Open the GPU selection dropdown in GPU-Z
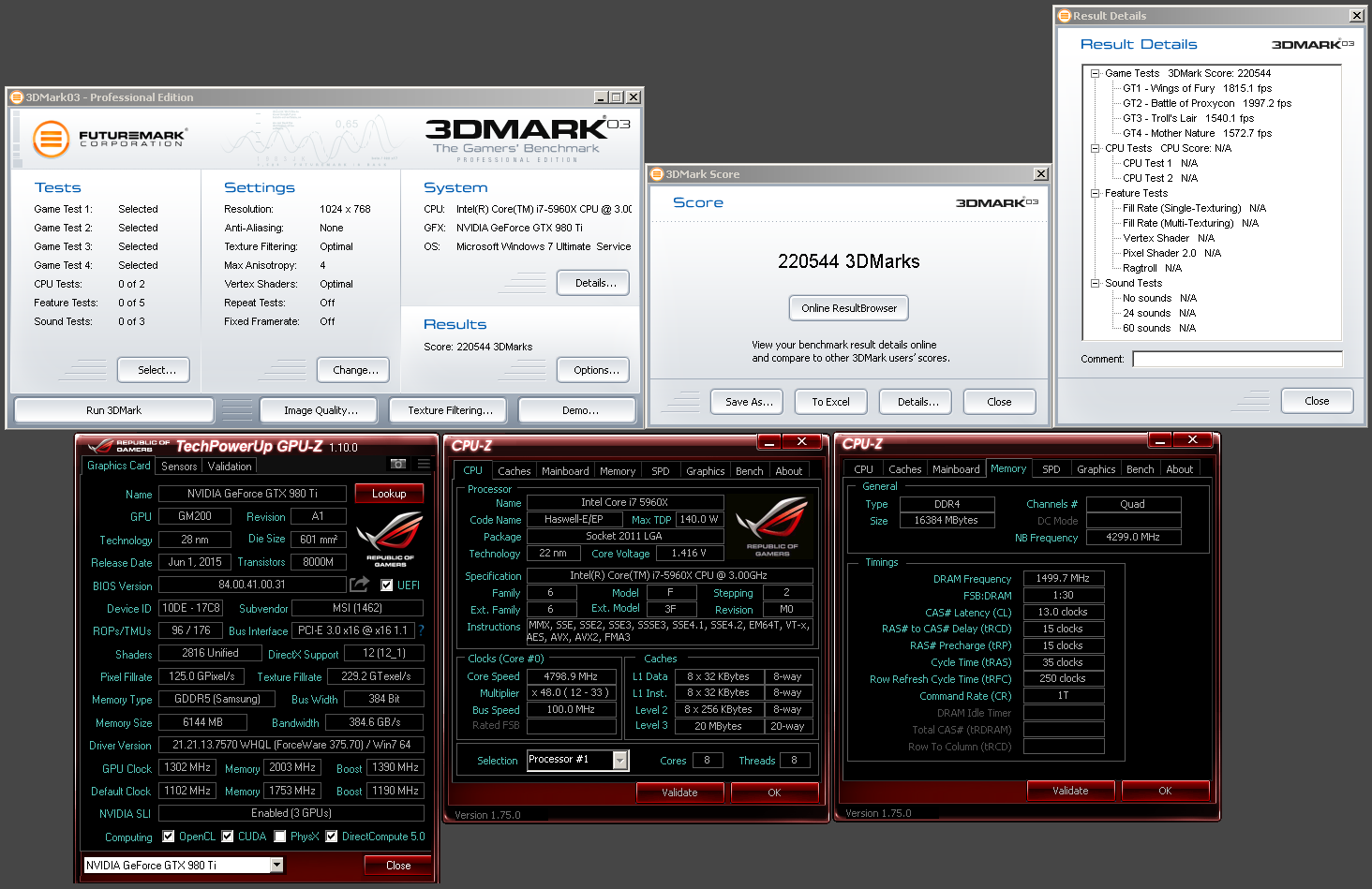Viewport: 1372px width, 889px height. [x=276, y=865]
